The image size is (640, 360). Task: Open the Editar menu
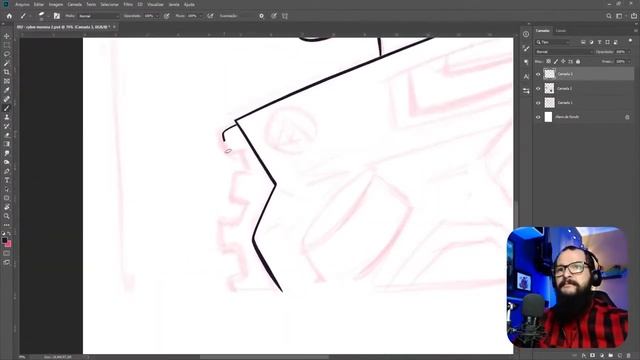pos(39,4)
